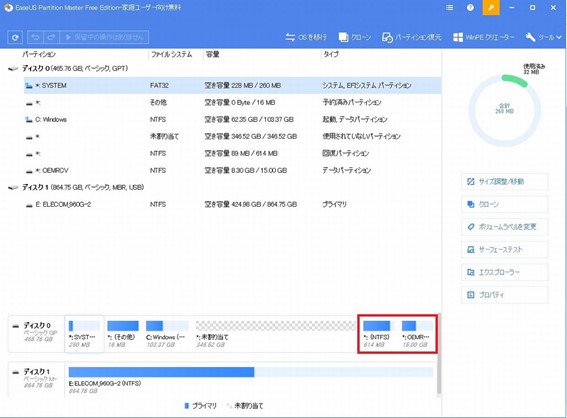The width and height of the screenshot is (567, 418).
Task: Click the SYSTEM partition drive icon
Action: pyautogui.click(x=29, y=86)
